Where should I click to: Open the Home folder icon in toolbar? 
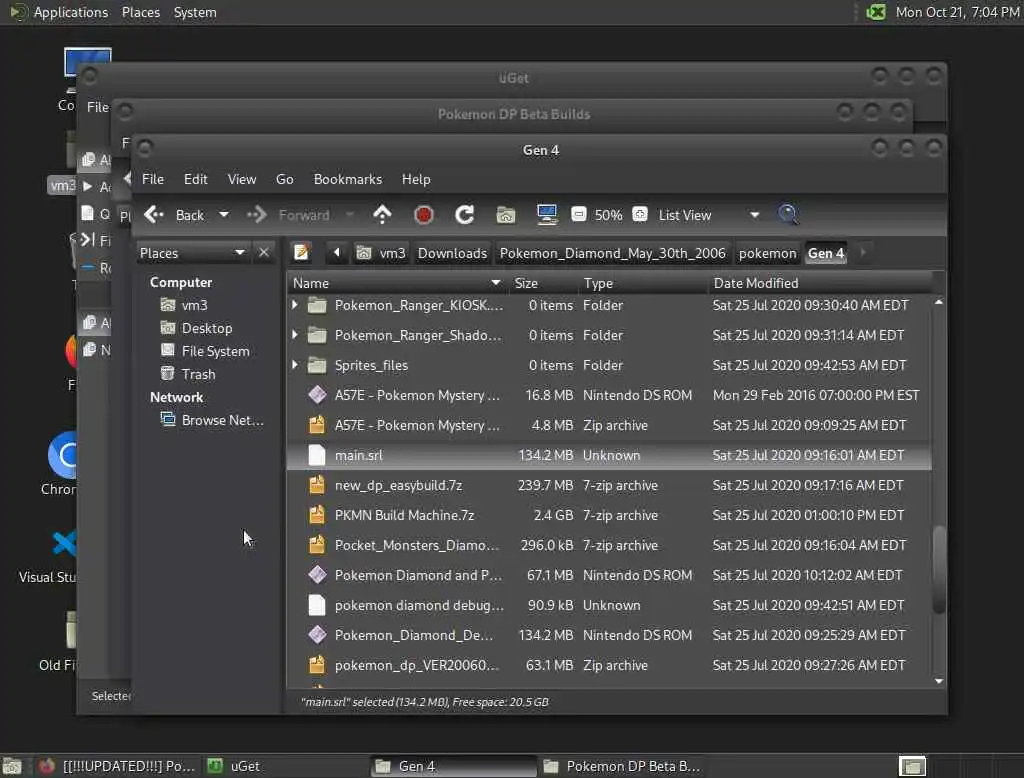coord(505,215)
